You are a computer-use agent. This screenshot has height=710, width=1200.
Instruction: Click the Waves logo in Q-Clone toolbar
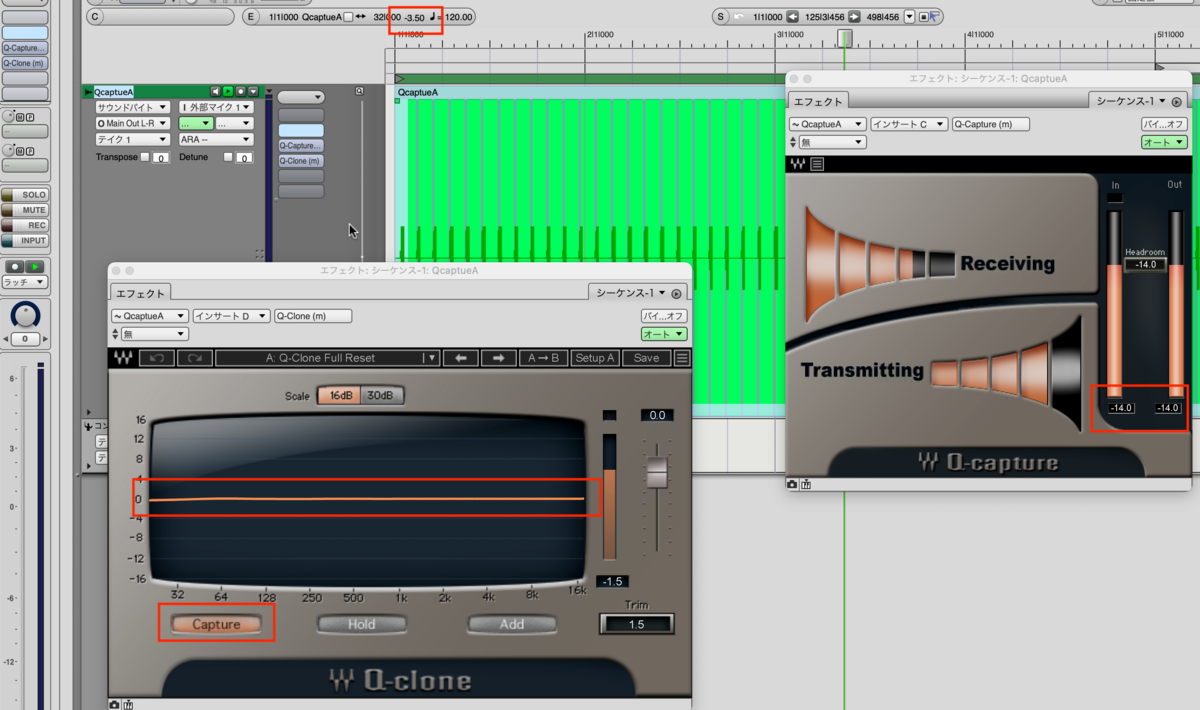pyautogui.click(x=124, y=358)
